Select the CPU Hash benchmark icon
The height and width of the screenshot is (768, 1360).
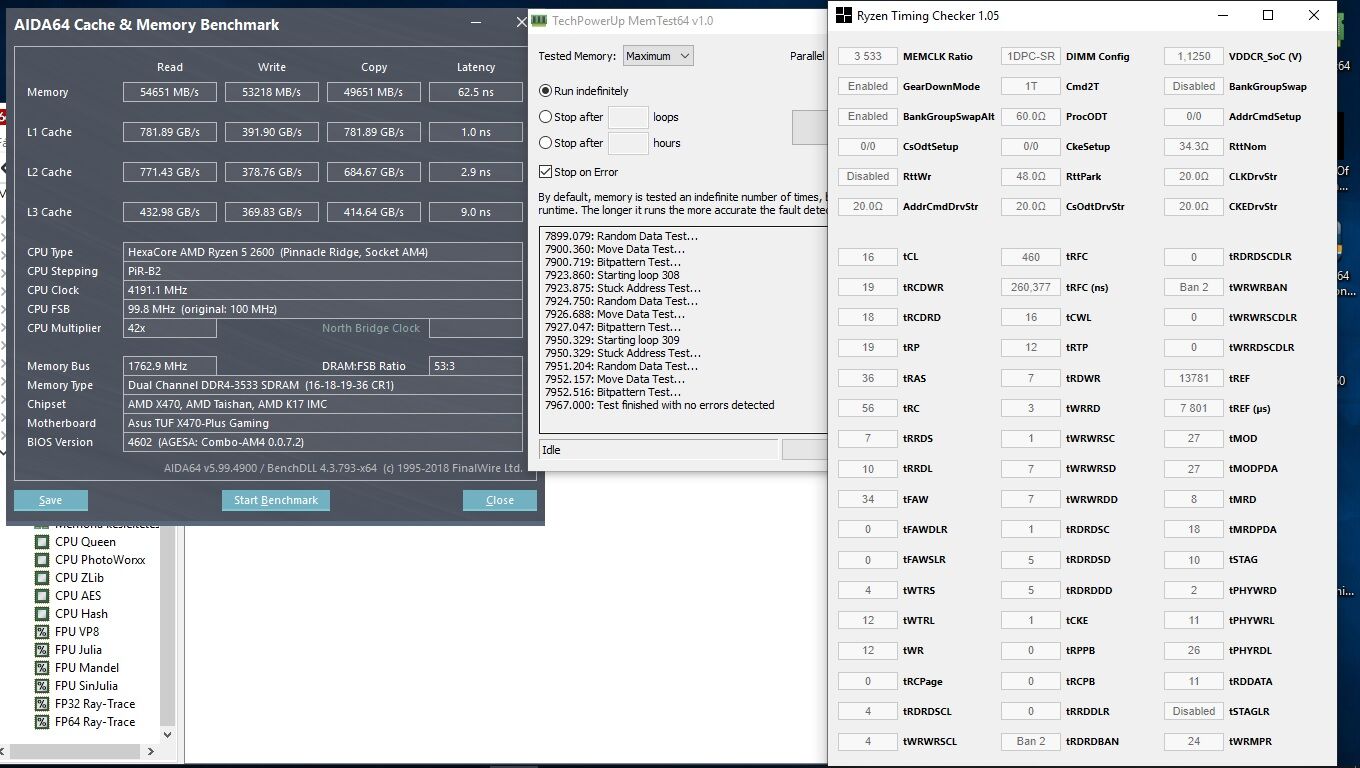point(42,614)
